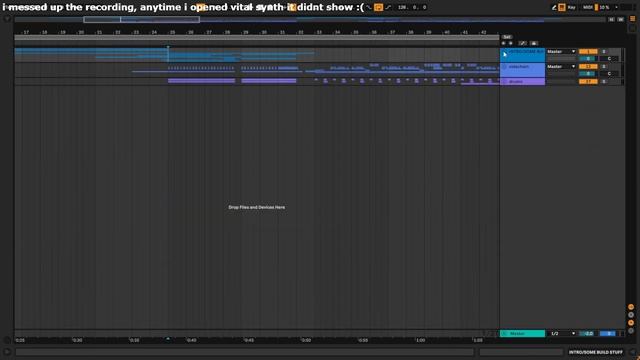Optimize arrangement height with H button
The image size is (640, 360).
point(611,19)
